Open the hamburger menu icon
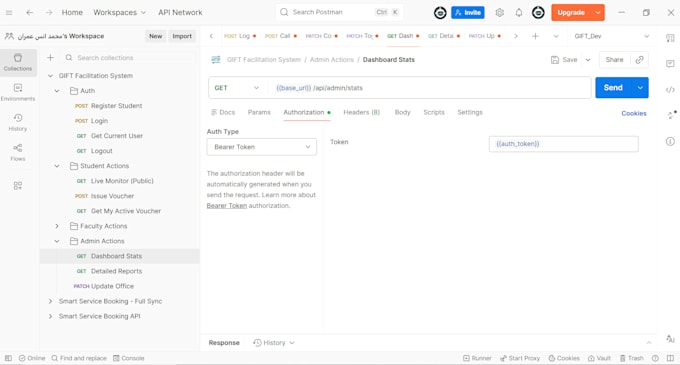Viewport: 680px width, 365px height. pyautogui.click(x=9, y=13)
